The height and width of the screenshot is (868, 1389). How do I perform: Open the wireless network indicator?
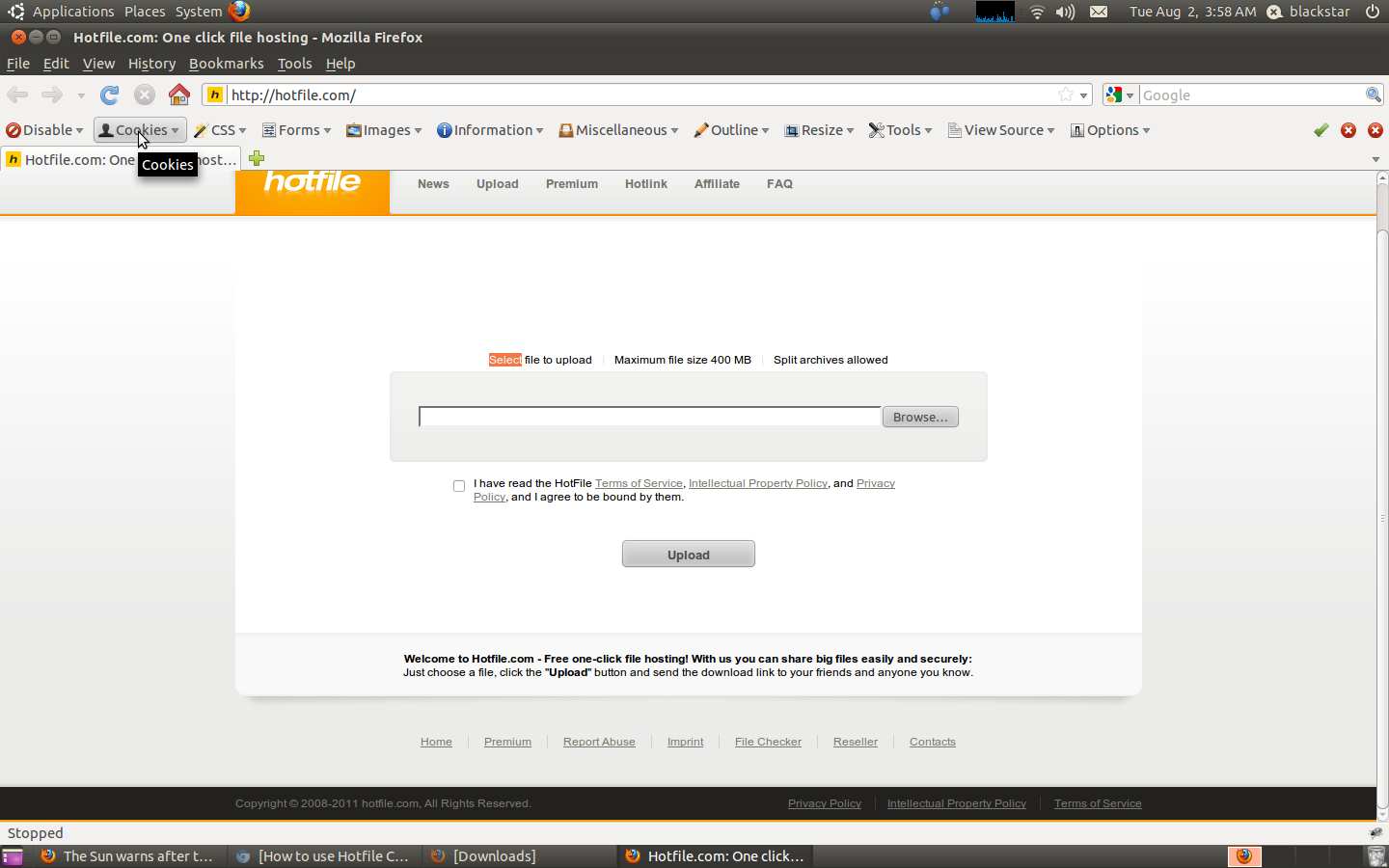pyautogui.click(x=1037, y=12)
